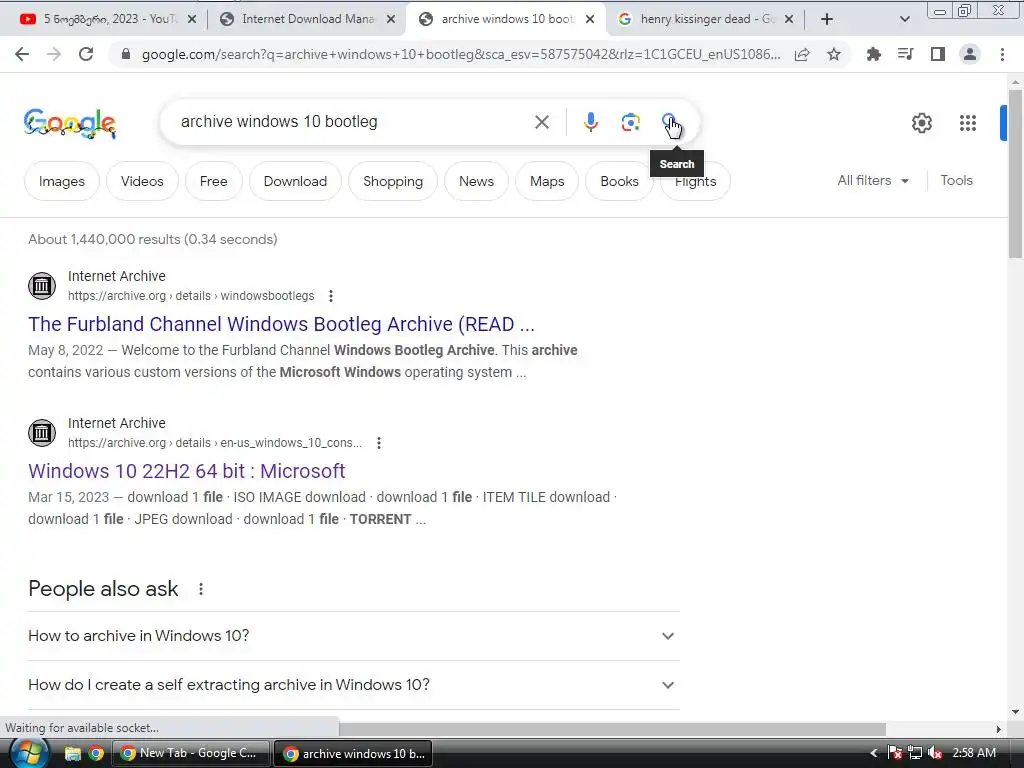Screen dimensions: 1024x768
Task: Filter results by Maps
Action: click(x=547, y=181)
